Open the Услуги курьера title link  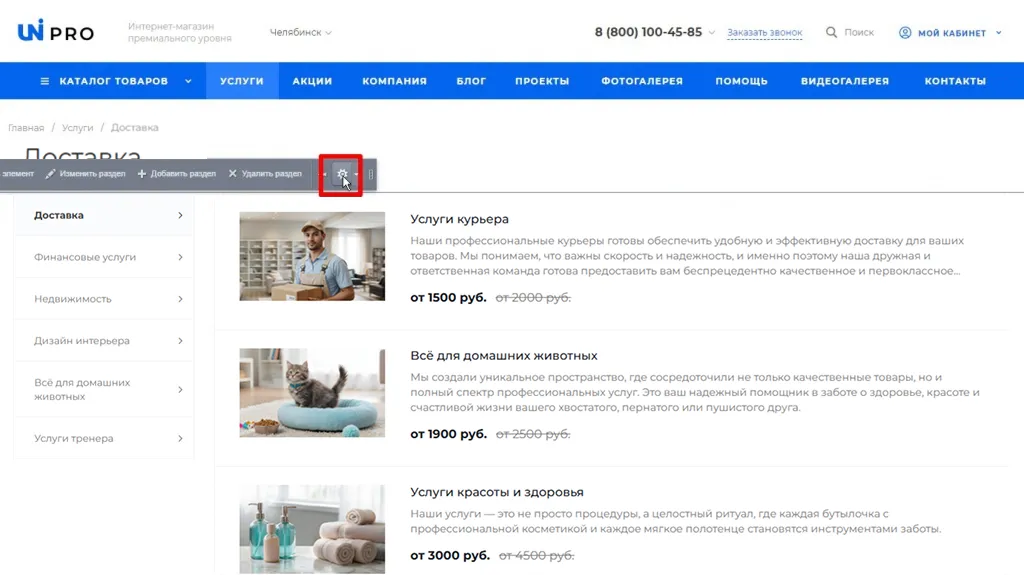[x=459, y=219]
